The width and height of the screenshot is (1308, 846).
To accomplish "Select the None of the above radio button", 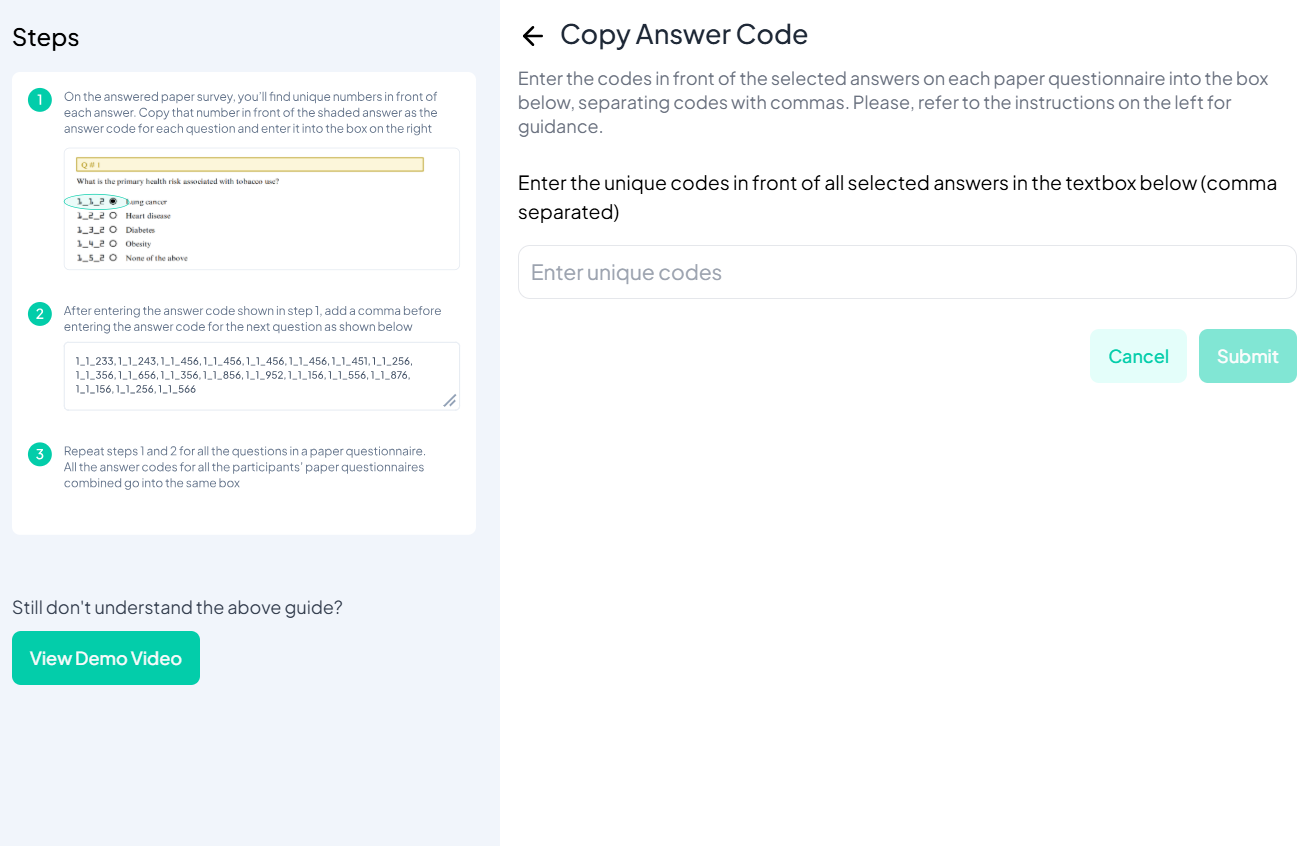I will [113, 256].
